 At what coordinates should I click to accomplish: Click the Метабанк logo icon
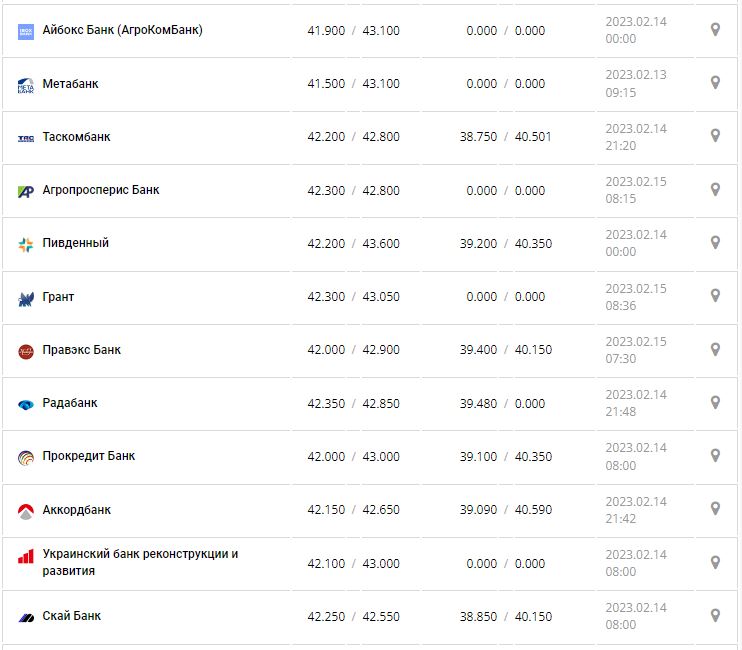(26, 85)
